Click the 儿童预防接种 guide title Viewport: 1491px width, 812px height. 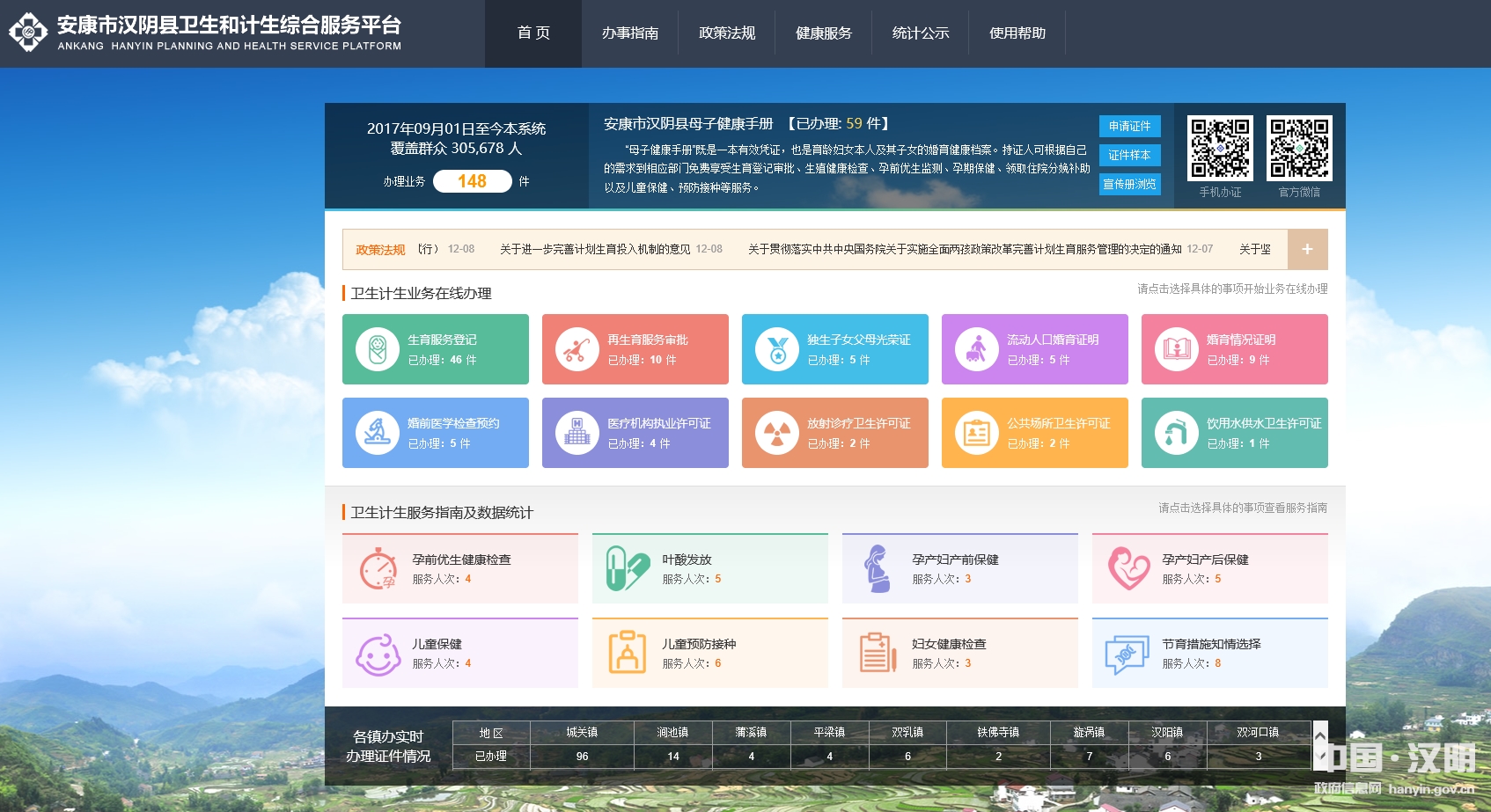699,644
